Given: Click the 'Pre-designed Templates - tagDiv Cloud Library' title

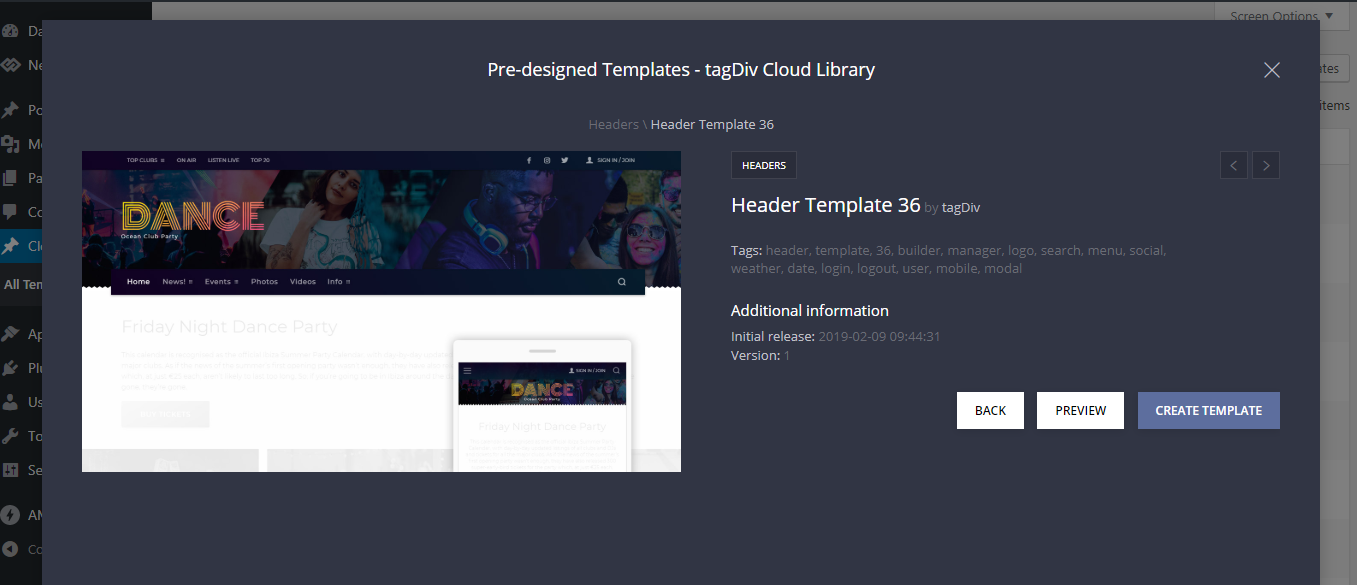Looking at the screenshot, I should pos(681,70).
